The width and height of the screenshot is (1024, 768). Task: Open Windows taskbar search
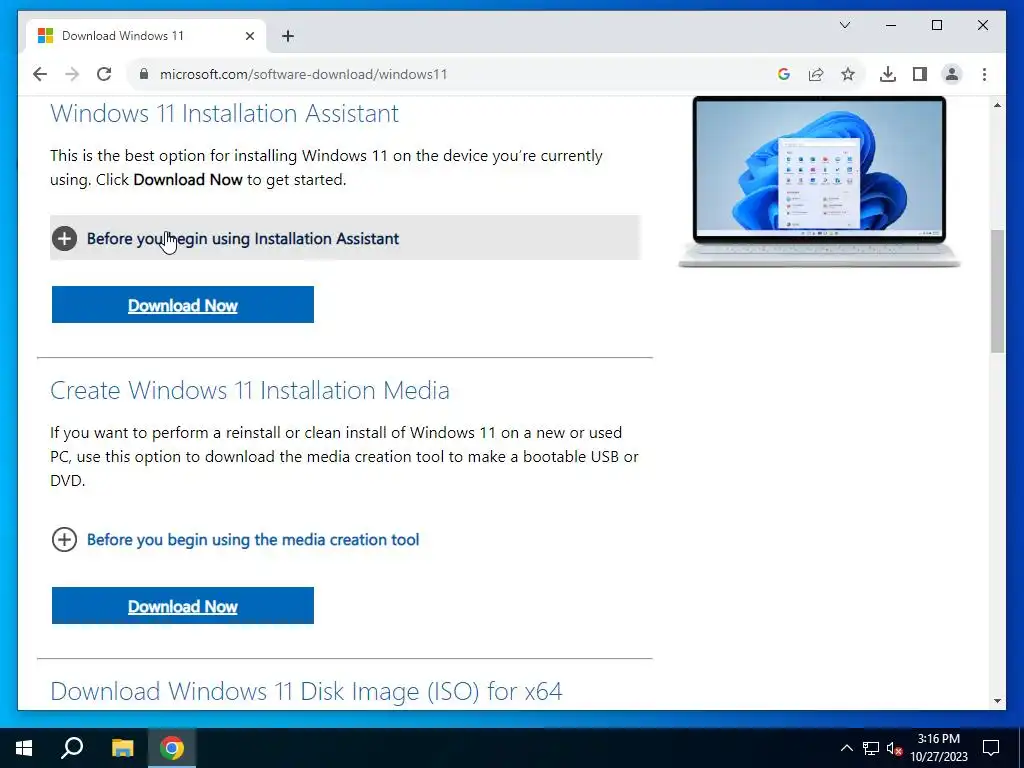pos(72,748)
